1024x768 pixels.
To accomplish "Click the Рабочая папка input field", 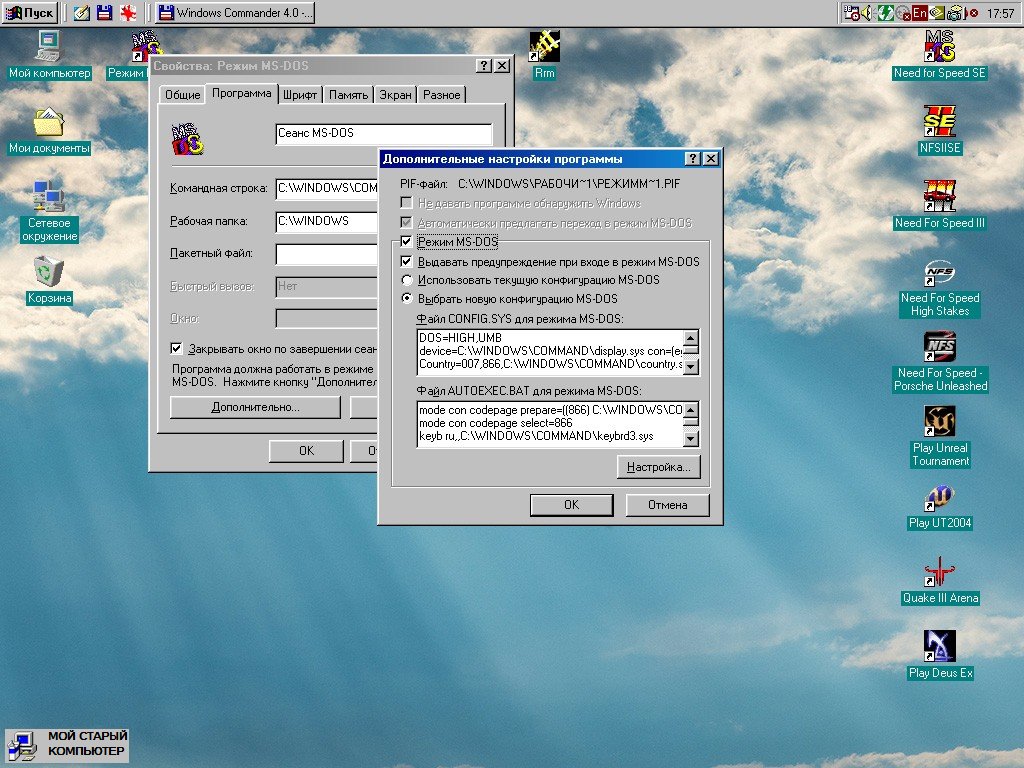I will 326,221.
